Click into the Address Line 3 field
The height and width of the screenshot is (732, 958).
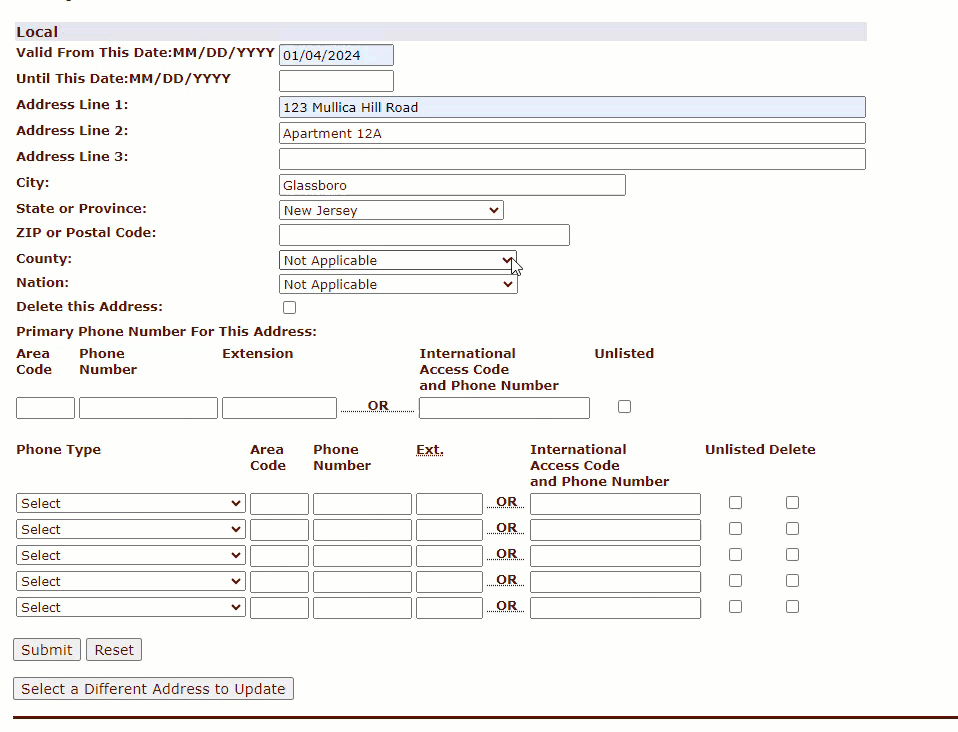coord(572,159)
